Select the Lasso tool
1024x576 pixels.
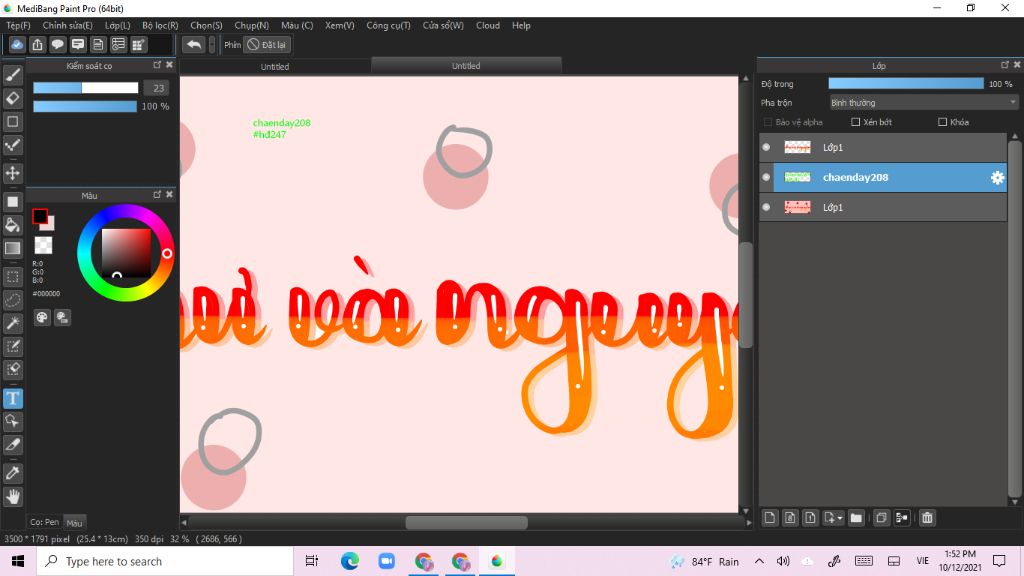[12, 300]
